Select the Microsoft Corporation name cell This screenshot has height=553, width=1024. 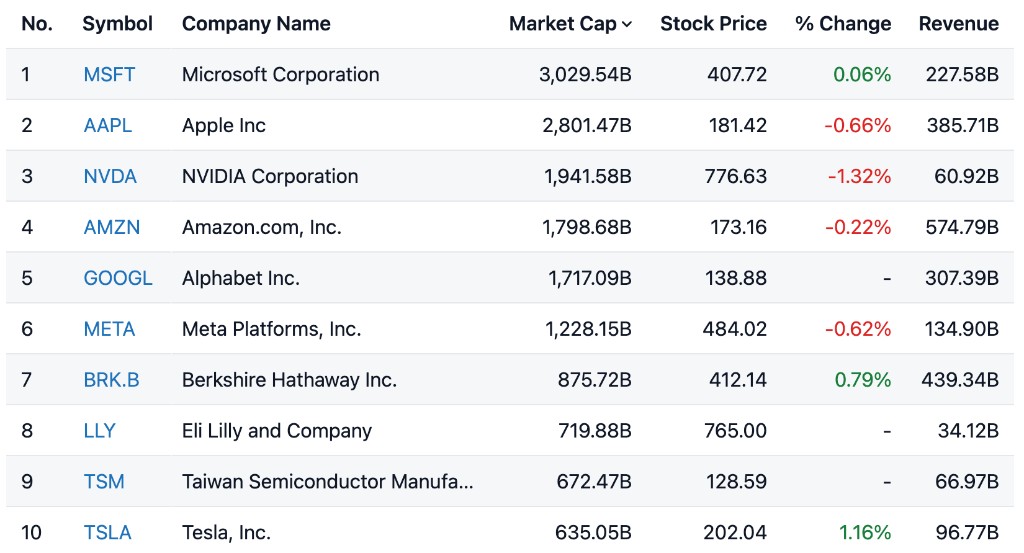click(x=281, y=75)
